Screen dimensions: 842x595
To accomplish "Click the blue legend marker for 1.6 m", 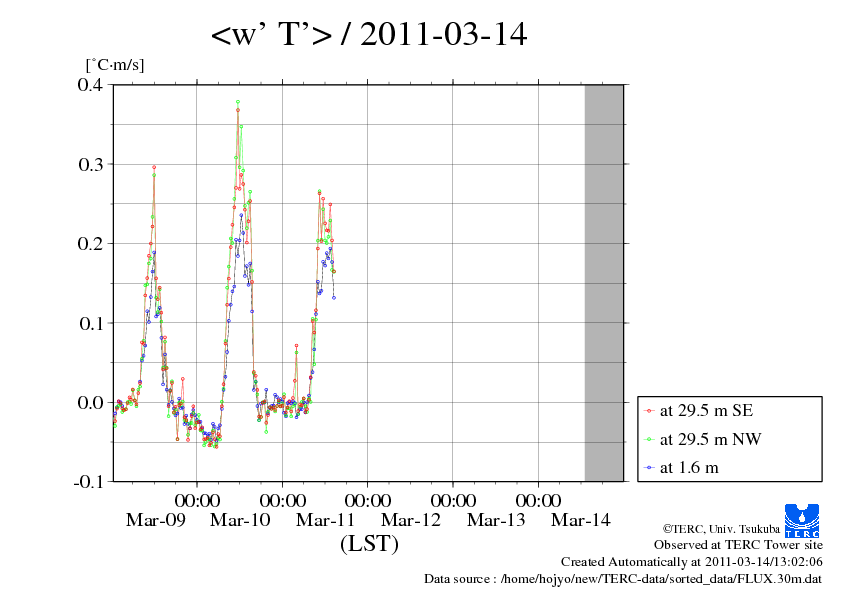I will (x=649, y=468).
